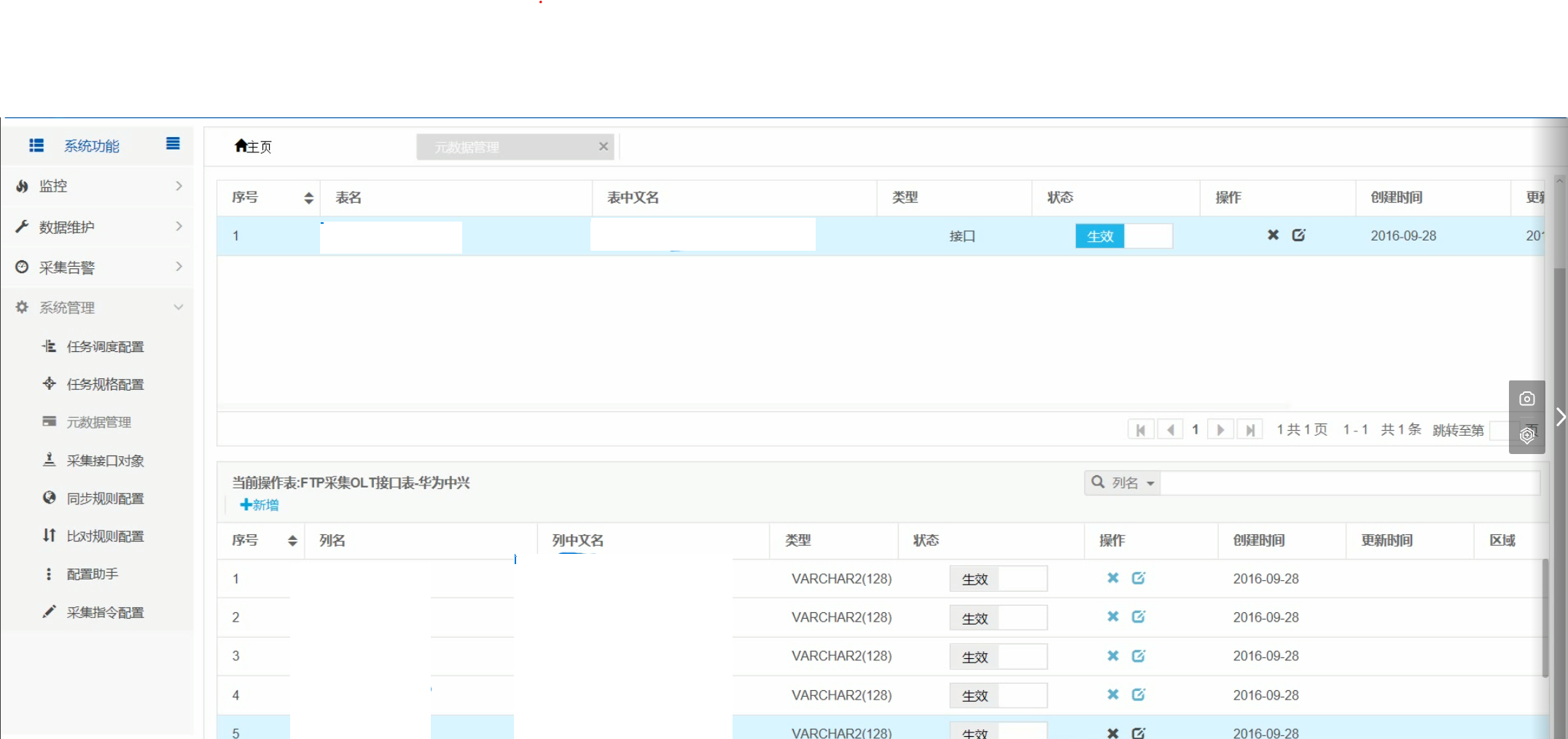Click the 创建时间 header in column table
This screenshot has height=739, width=1568.
click(1259, 540)
